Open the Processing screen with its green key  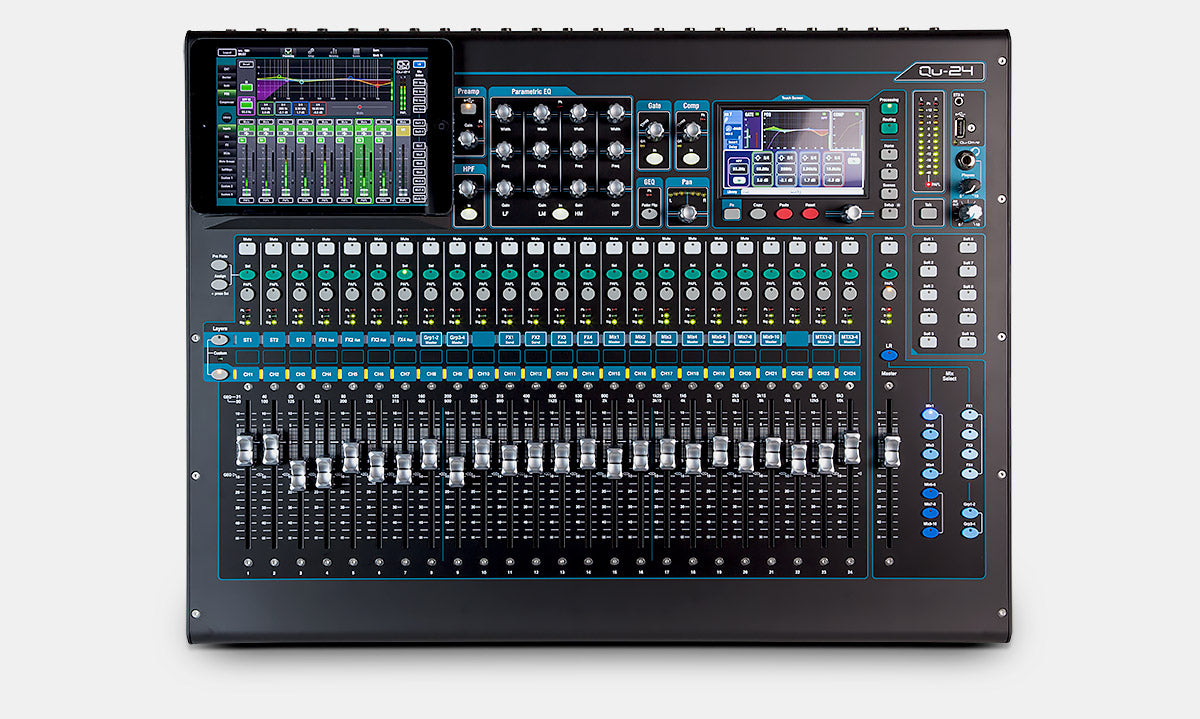[x=889, y=108]
